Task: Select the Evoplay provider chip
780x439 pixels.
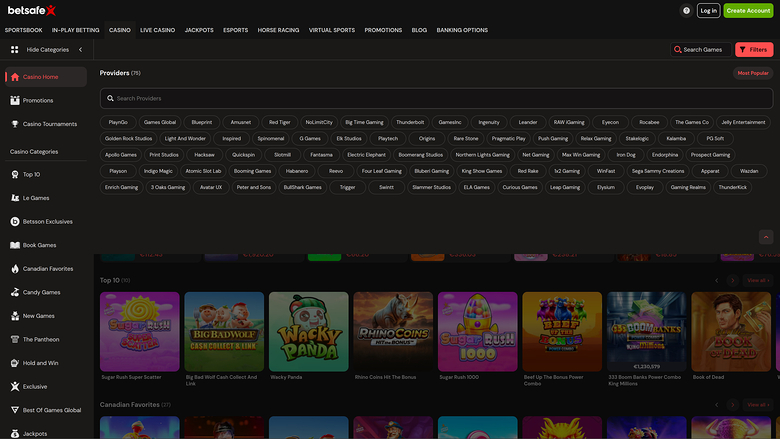Action: [x=645, y=187]
